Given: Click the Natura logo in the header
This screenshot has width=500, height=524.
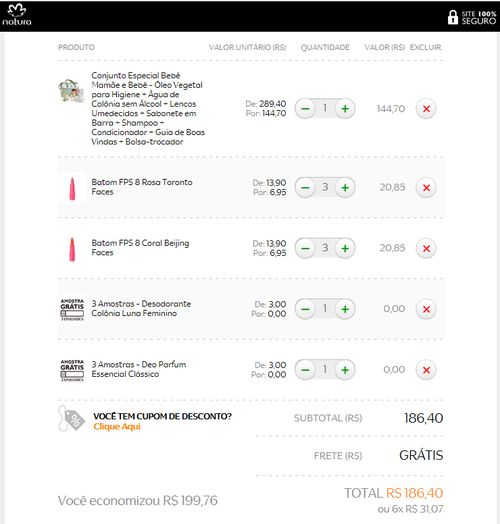Looking at the screenshot, I should pos(17,15).
